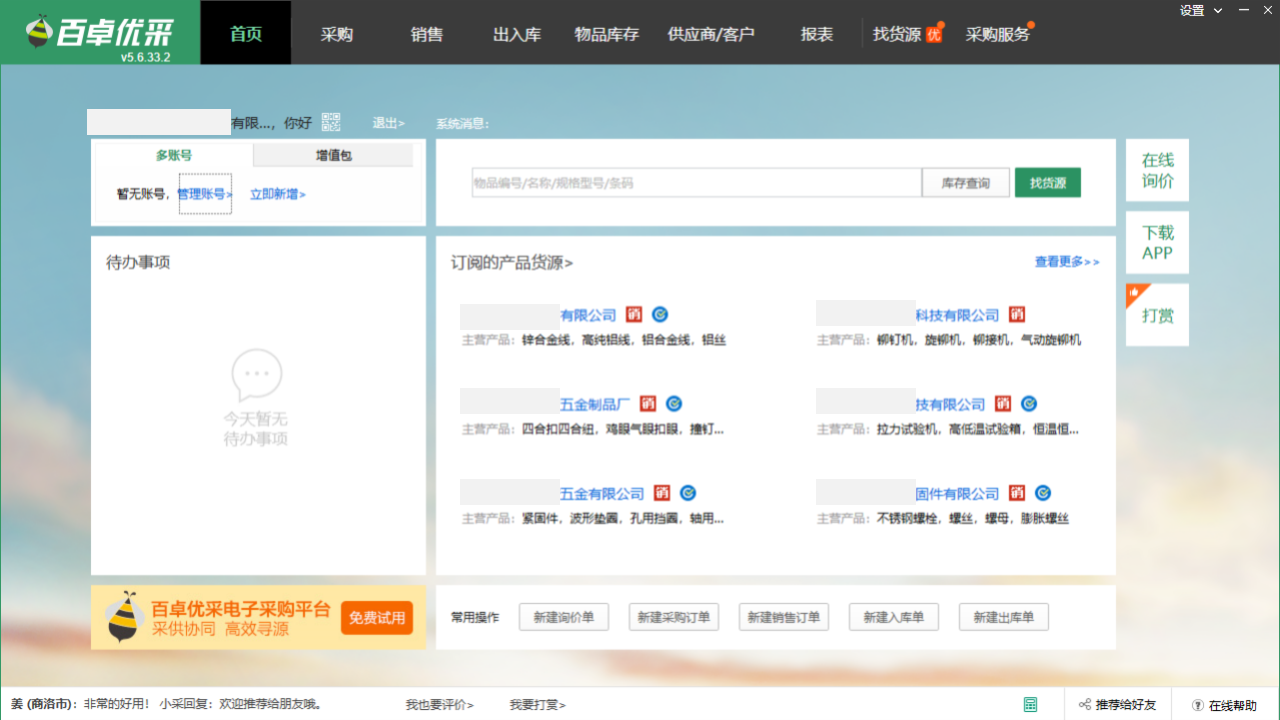Switch to the 增值包 tab
1280x720 pixels.
coord(333,155)
